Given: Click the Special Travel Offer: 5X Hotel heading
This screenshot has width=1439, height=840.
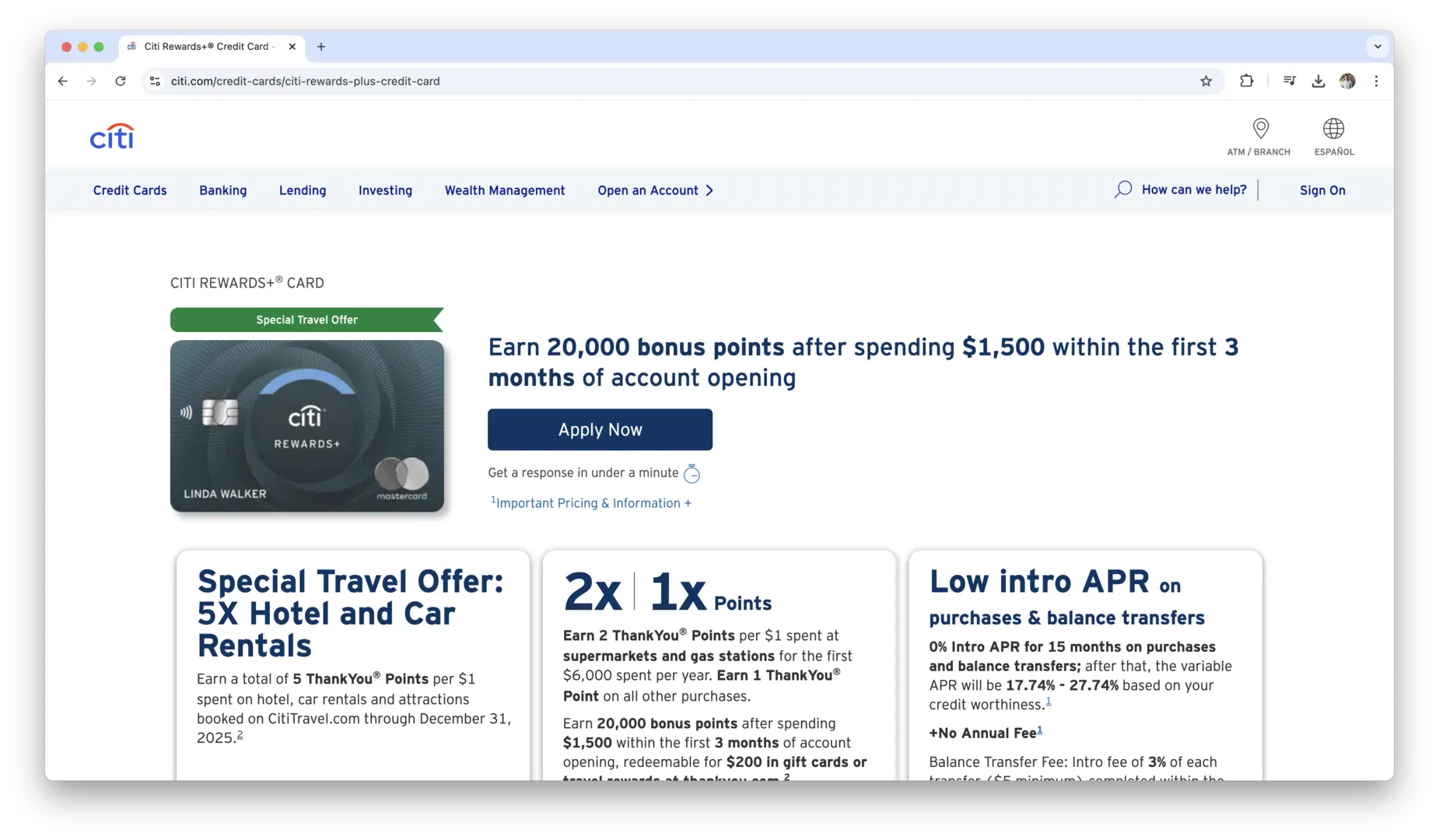Looking at the screenshot, I should point(351,614).
